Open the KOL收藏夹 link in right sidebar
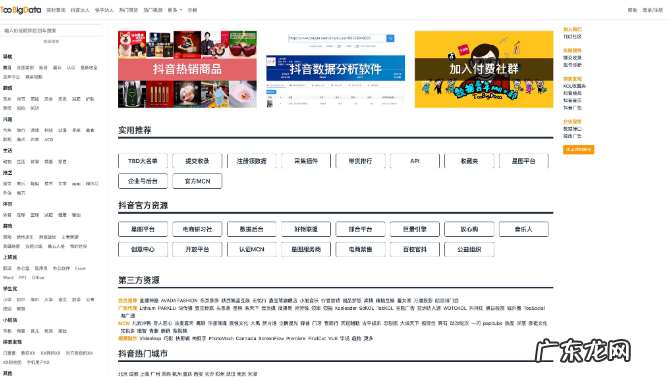The image size is (669, 380). point(574,86)
